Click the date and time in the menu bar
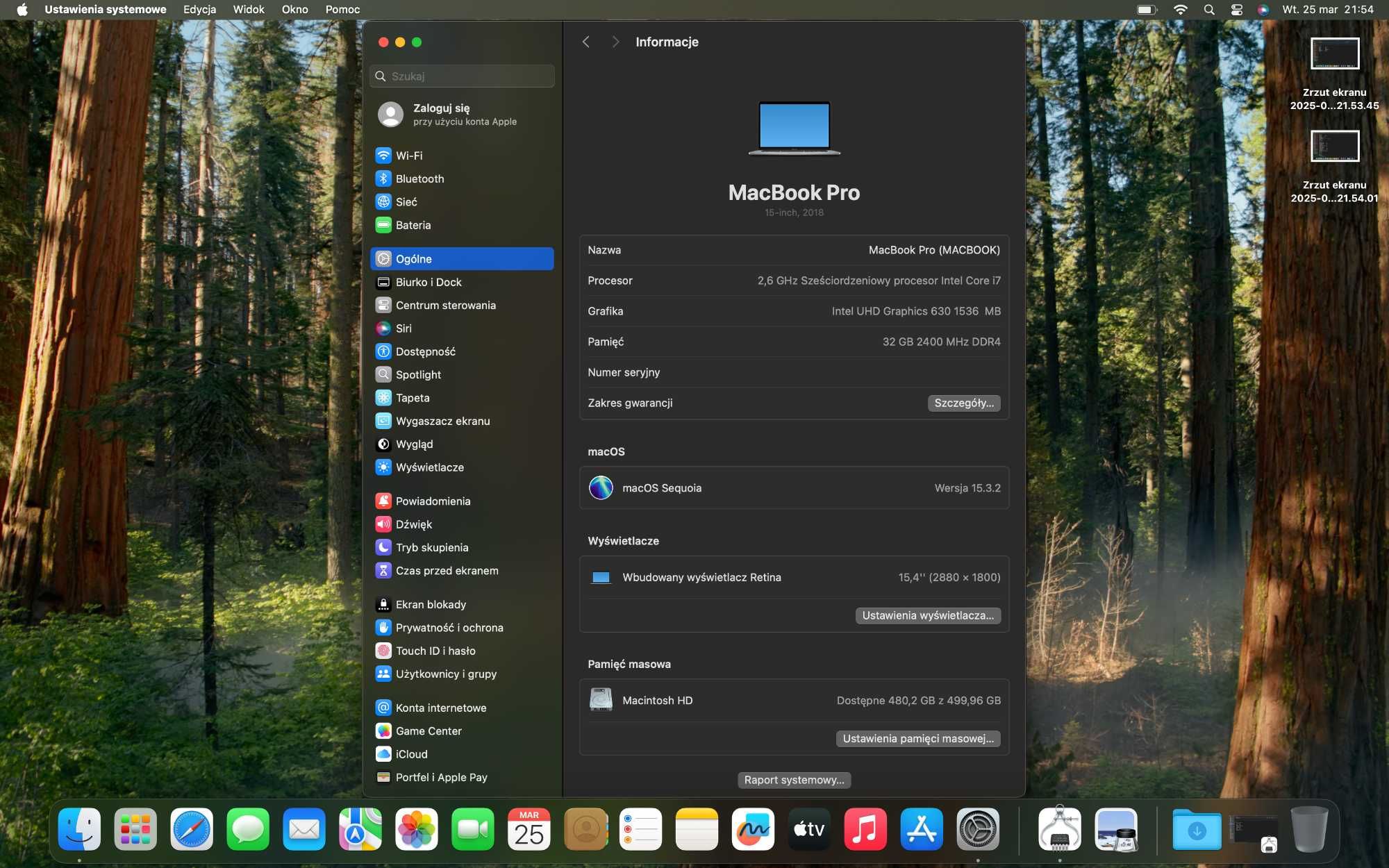Image resolution: width=1389 pixels, height=868 pixels. pyautogui.click(x=1328, y=9)
